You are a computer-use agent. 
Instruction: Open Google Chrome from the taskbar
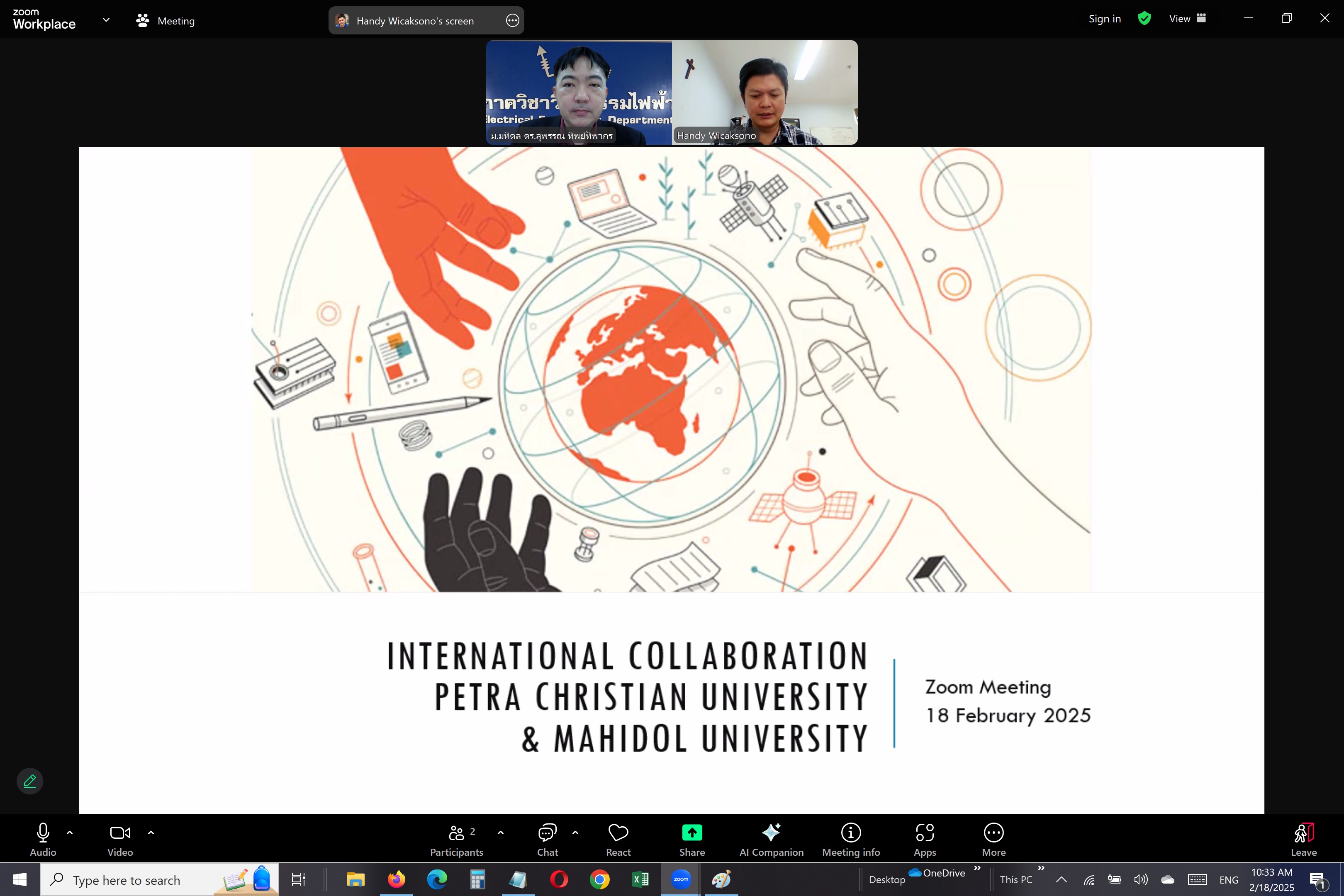point(599,879)
